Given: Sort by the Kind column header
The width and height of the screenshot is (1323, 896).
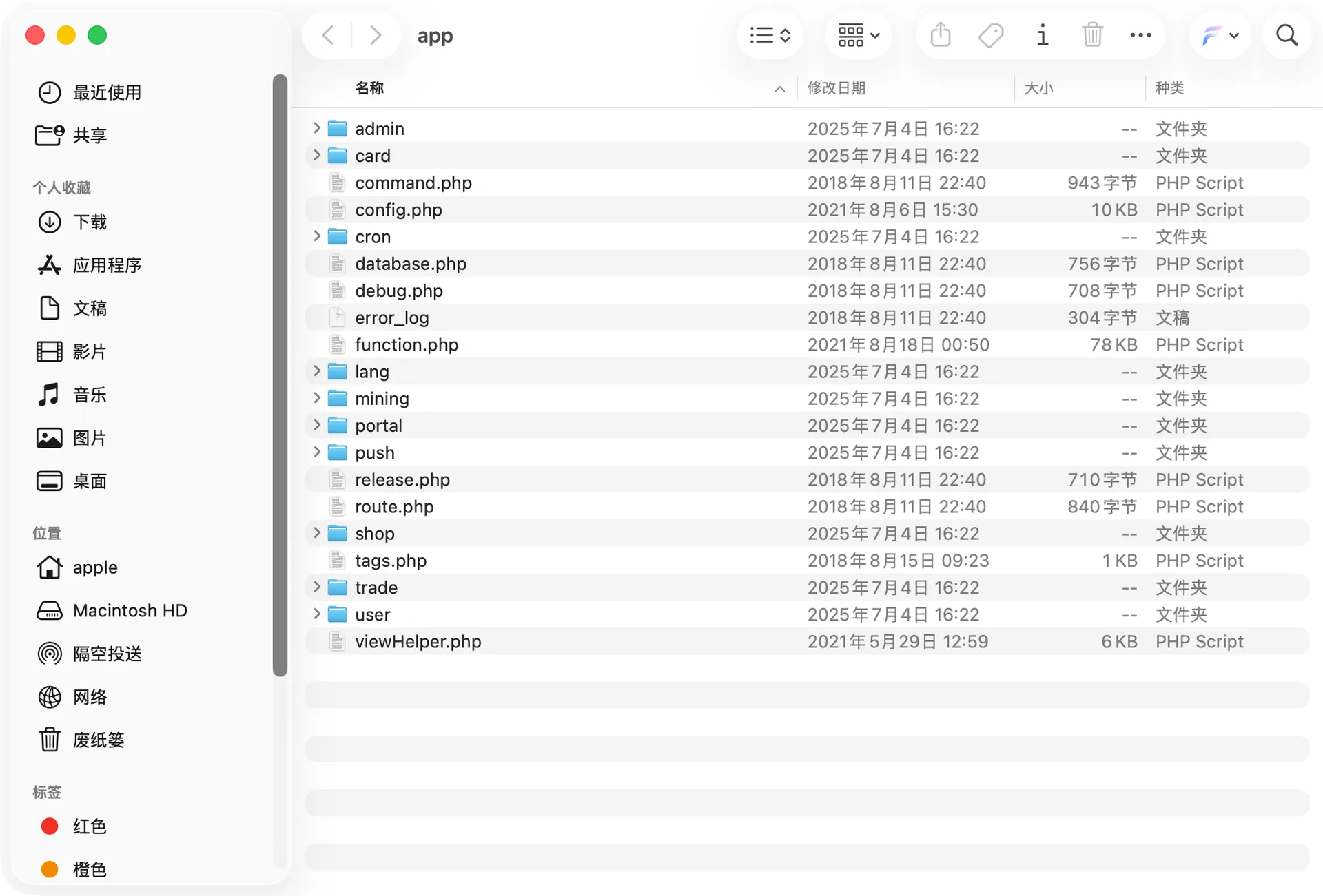Looking at the screenshot, I should [x=1232, y=88].
